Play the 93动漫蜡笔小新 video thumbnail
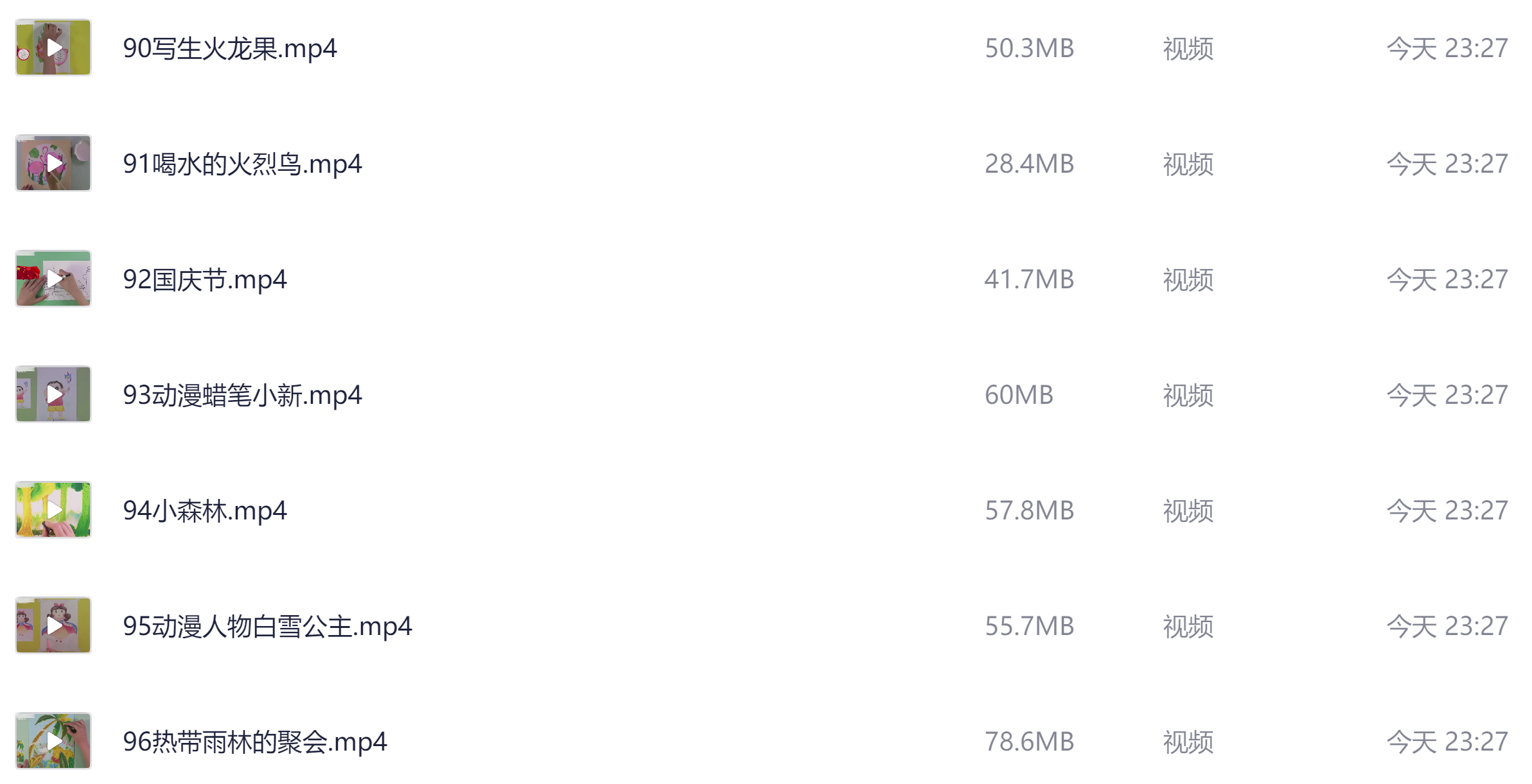This screenshot has height=784, width=1532. pos(53,394)
